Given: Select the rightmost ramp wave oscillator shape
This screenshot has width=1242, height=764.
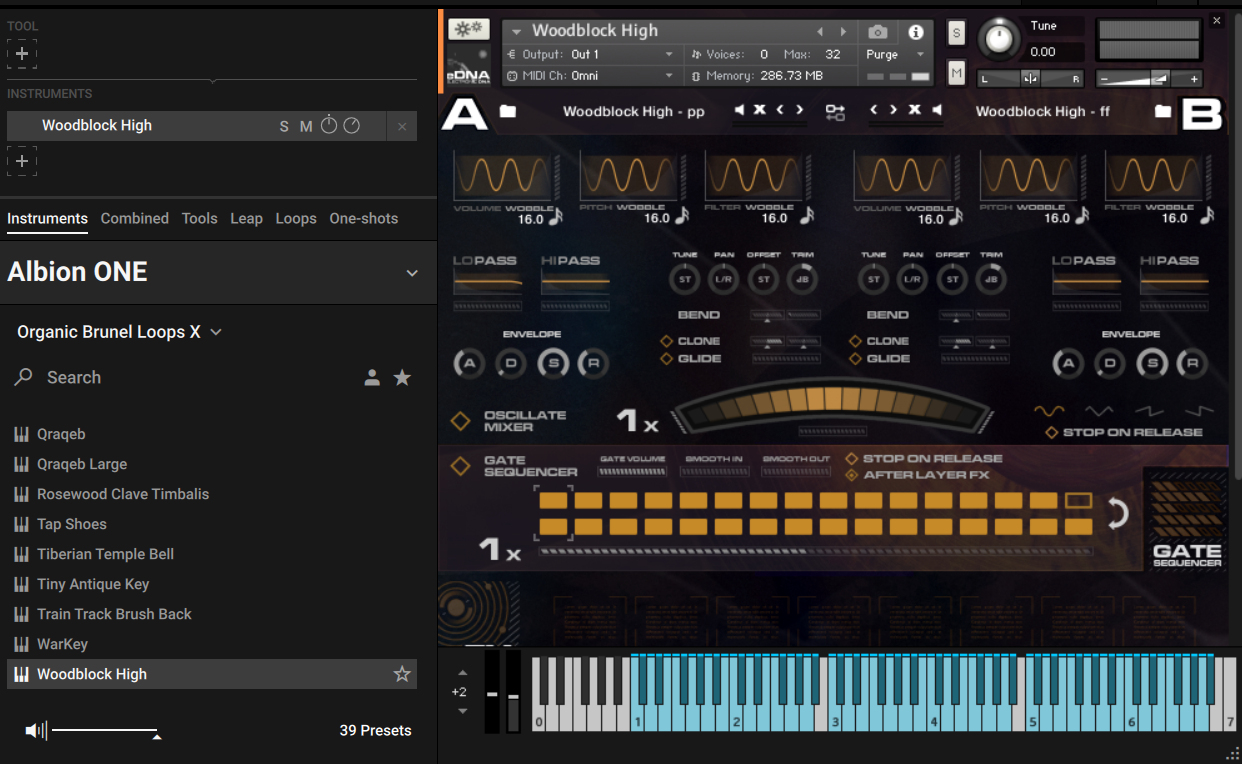Looking at the screenshot, I should 1198,411.
